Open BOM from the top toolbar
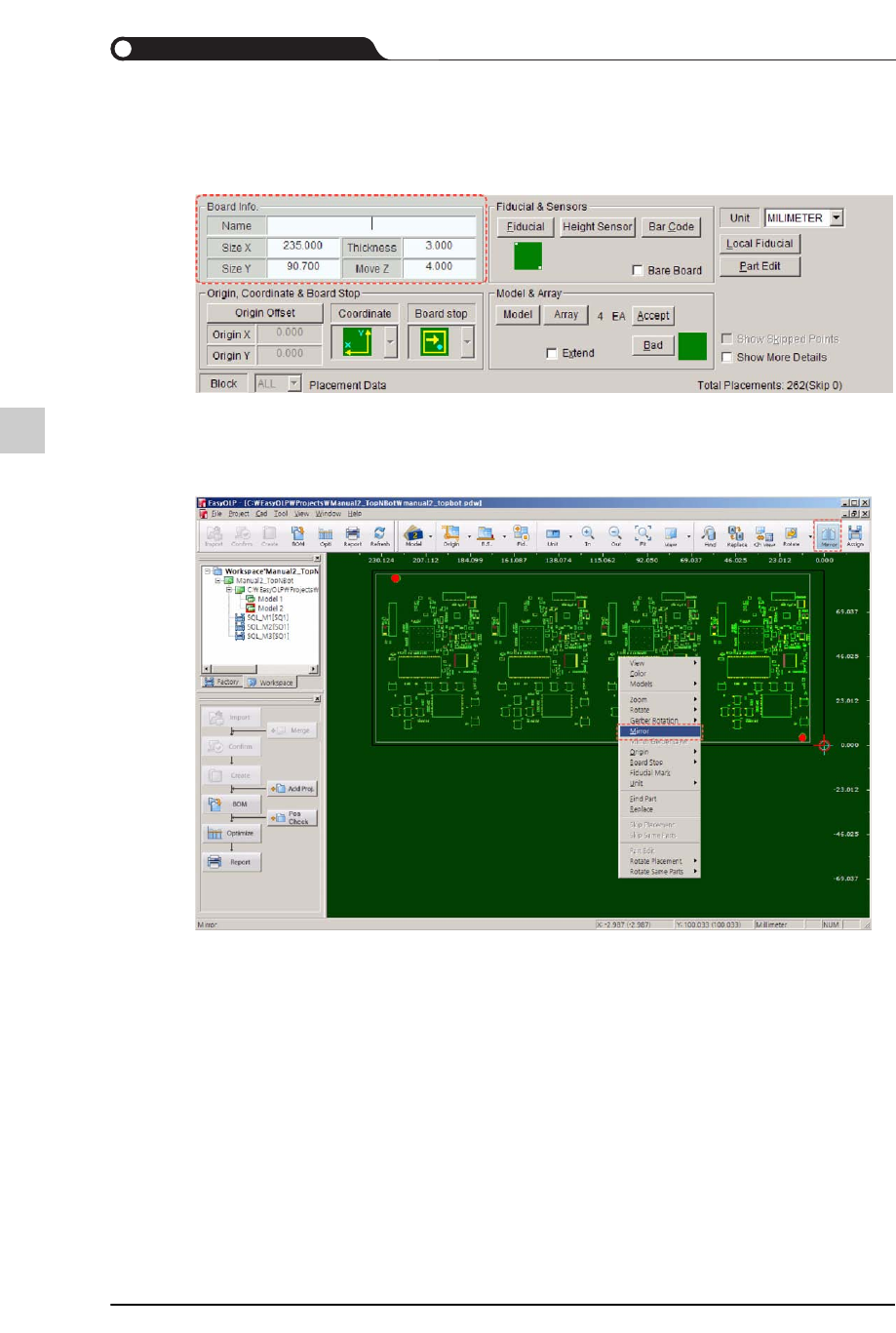 [x=297, y=534]
